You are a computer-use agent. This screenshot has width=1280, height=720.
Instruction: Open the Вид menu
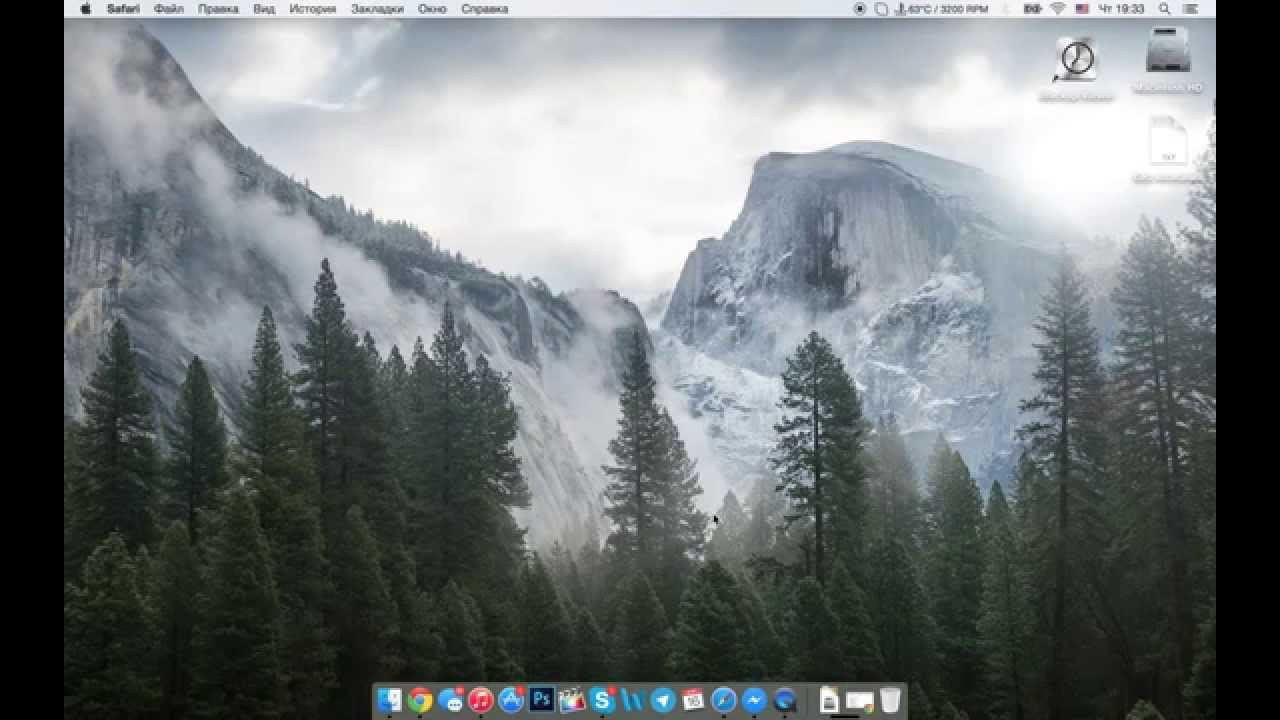pyautogui.click(x=264, y=8)
